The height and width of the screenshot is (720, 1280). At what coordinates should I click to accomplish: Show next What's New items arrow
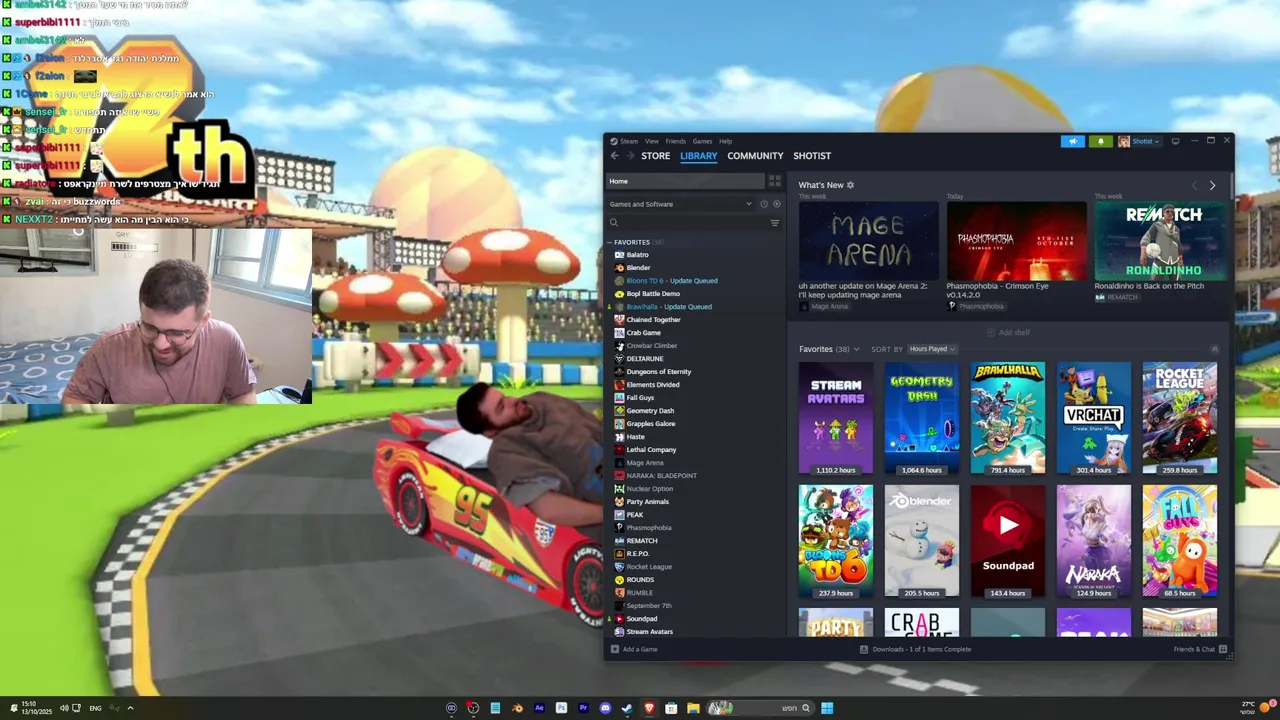coord(1212,185)
